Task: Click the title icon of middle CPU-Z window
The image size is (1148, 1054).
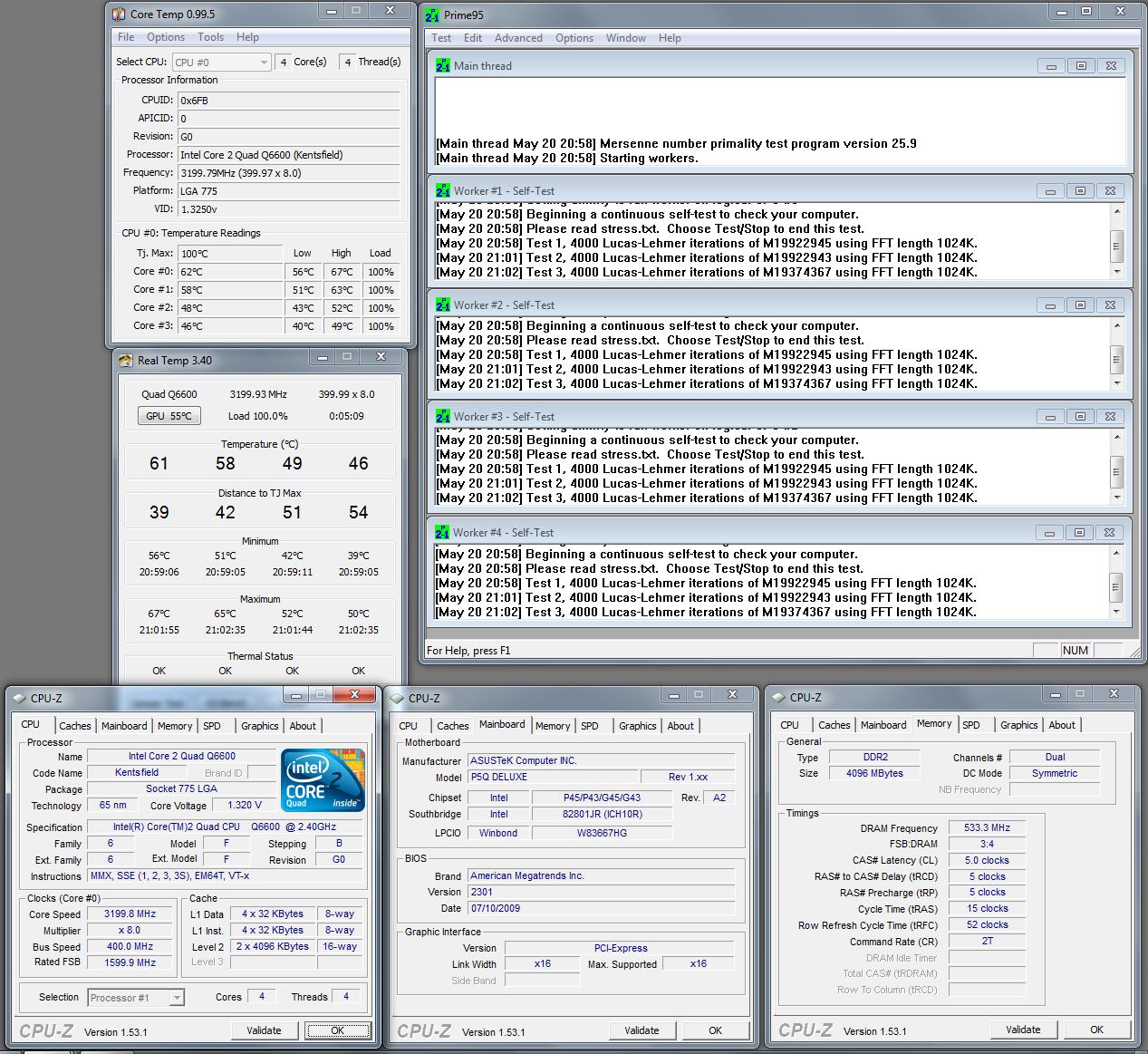Action: 398,698
